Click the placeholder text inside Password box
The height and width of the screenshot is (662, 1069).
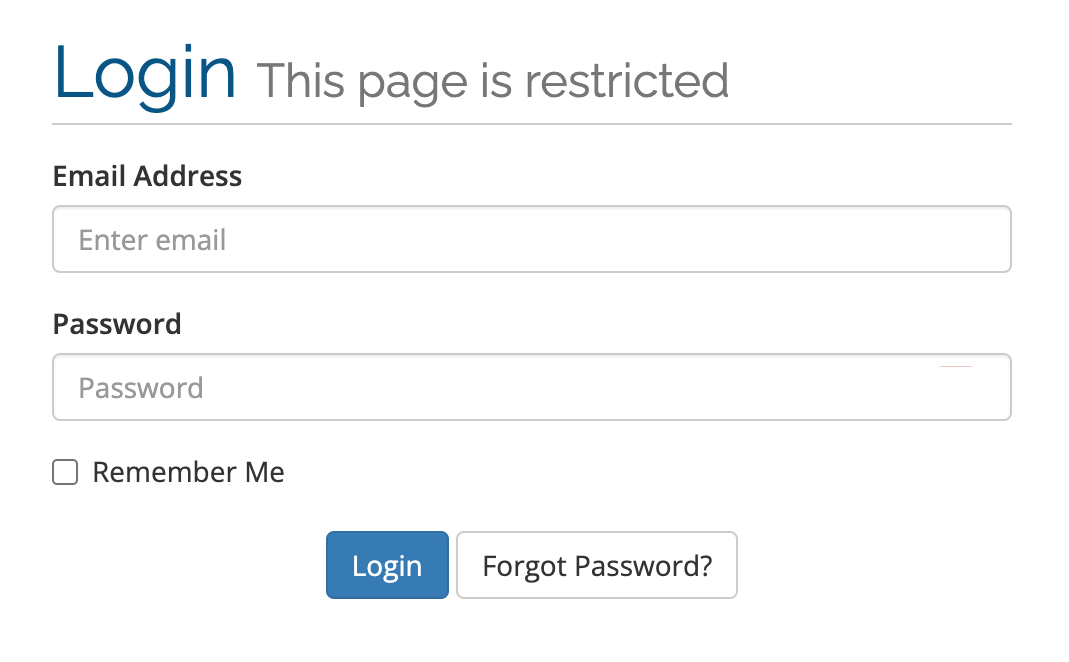pyautogui.click(x=141, y=387)
